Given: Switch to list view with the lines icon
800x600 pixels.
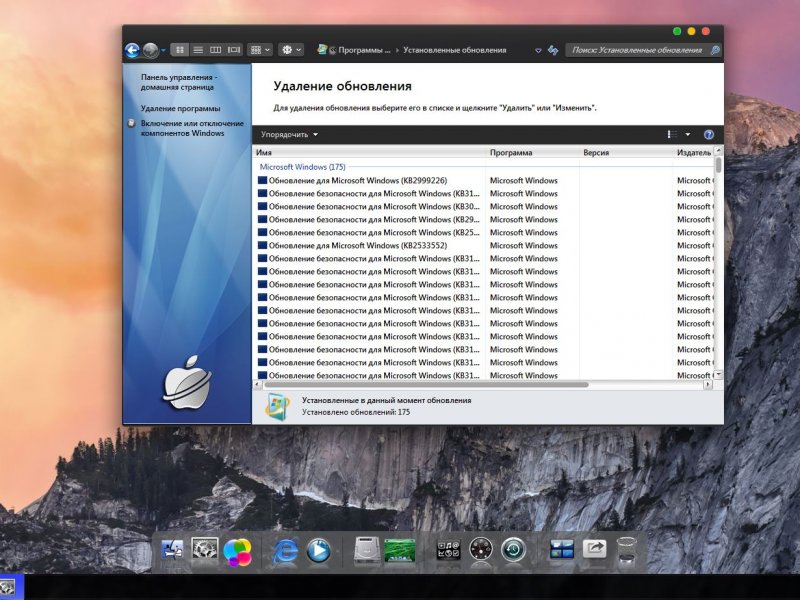Looking at the screenshot, I should (x=198, y=50).
